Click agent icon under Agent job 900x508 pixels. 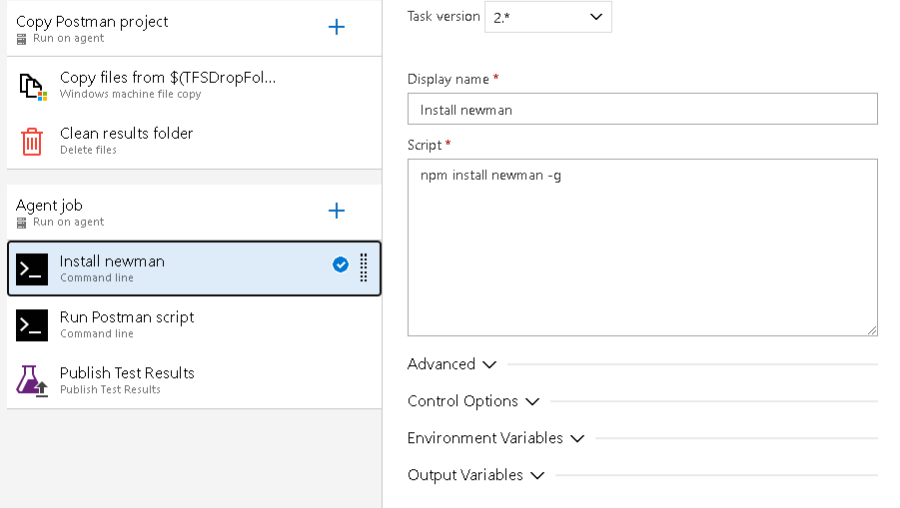[21, 223]
